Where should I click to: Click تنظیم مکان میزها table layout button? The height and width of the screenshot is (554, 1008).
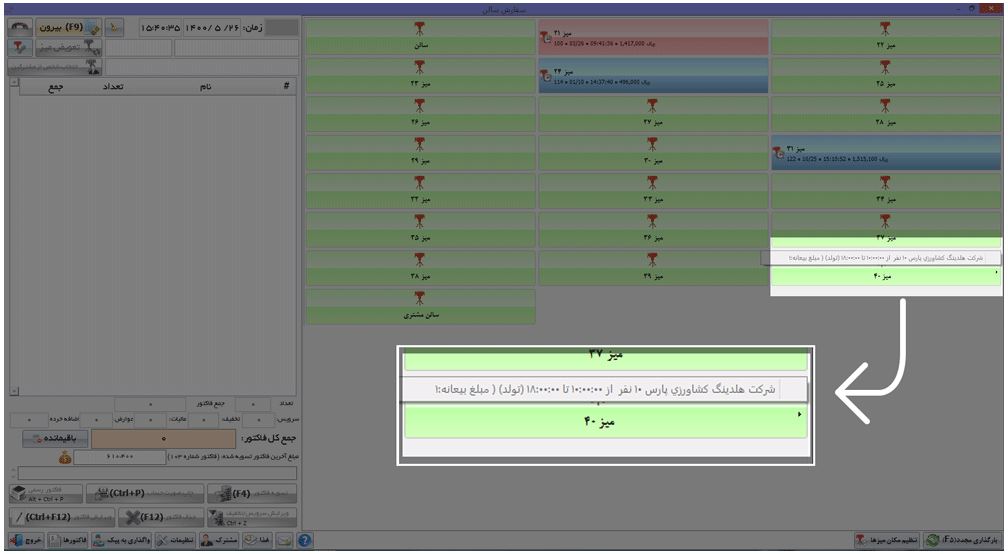tap(887, 540)
